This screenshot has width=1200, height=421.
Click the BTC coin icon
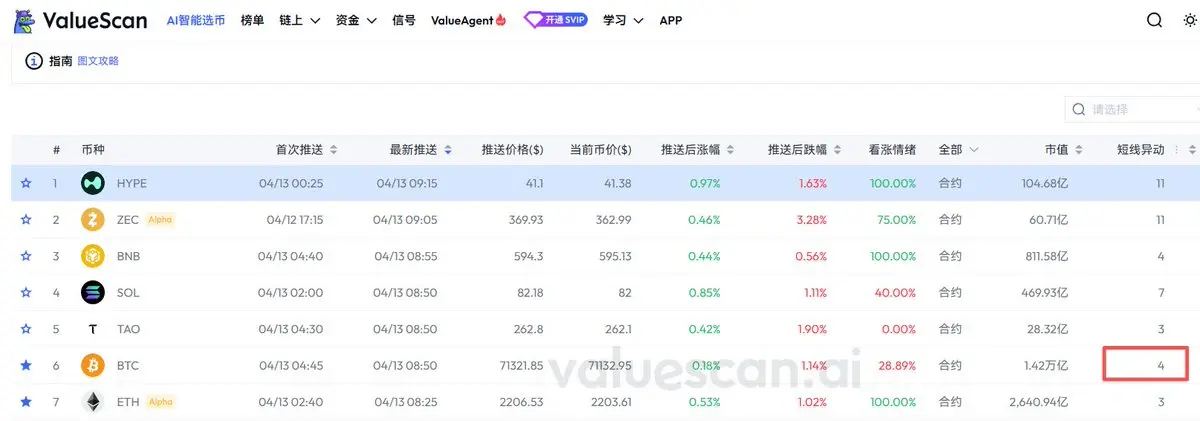coord(93,366)
